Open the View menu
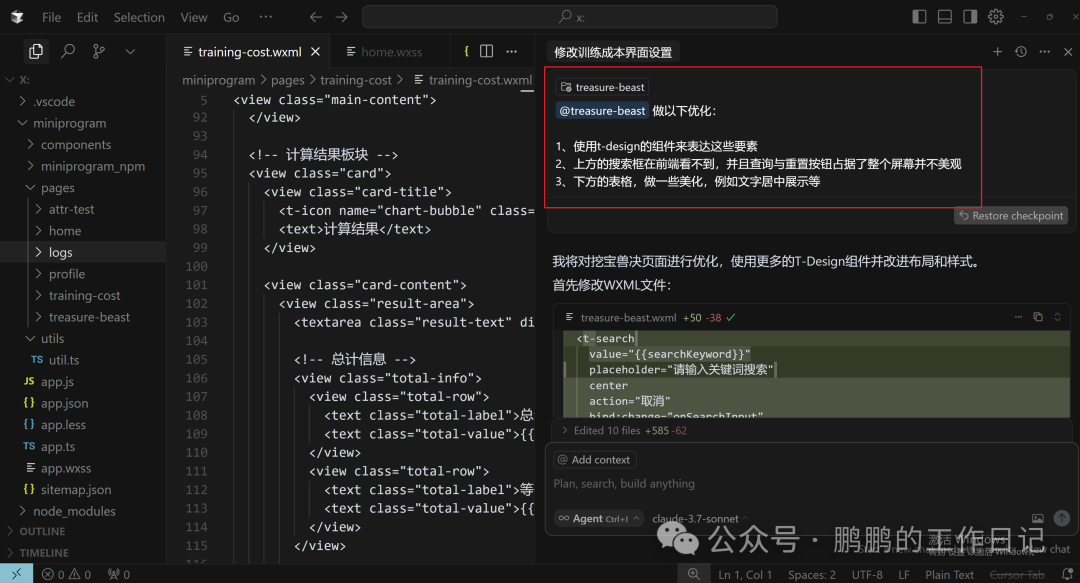Viewport: 1080px width, 583px height. [194, 17]
